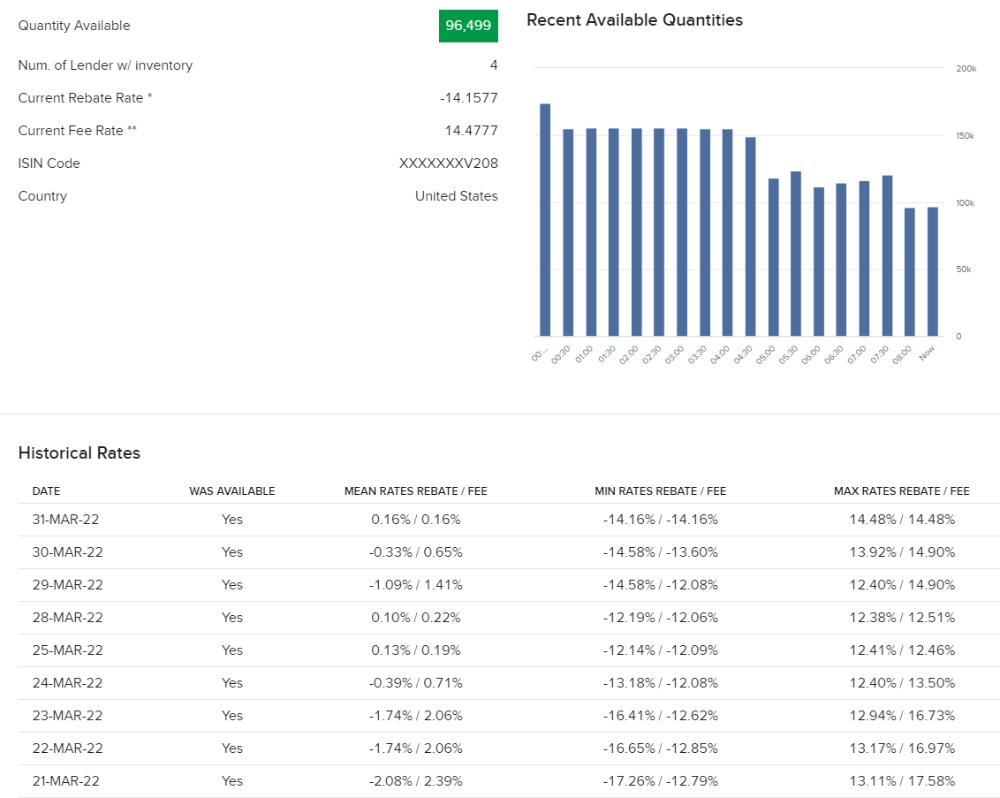The image size is (1000, 798).
Task: Click the MIN RATES REBATE / FEE header
Action: click(x=660, y=491)
